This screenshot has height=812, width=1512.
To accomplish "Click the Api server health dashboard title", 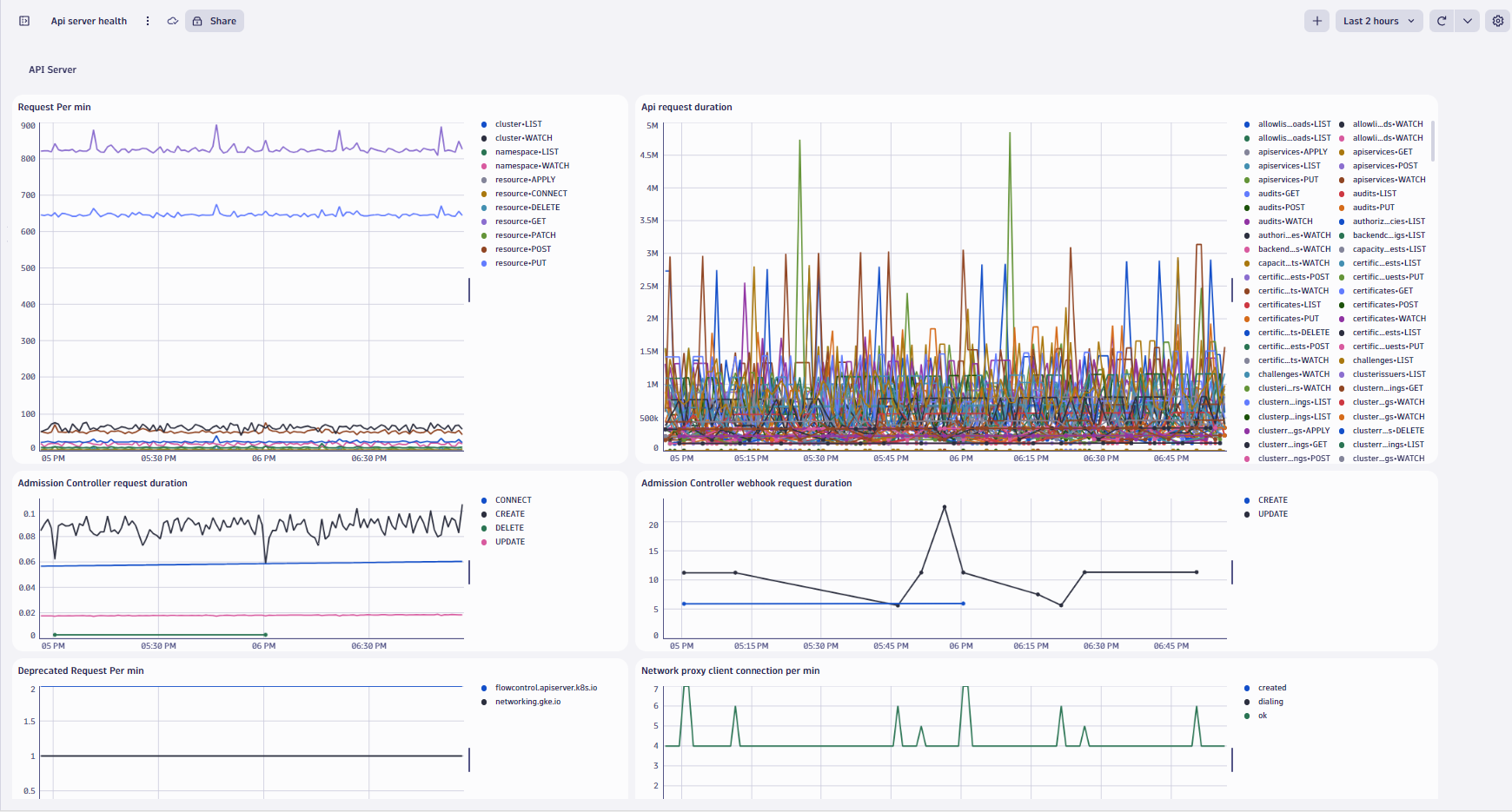I will (89, 21).
